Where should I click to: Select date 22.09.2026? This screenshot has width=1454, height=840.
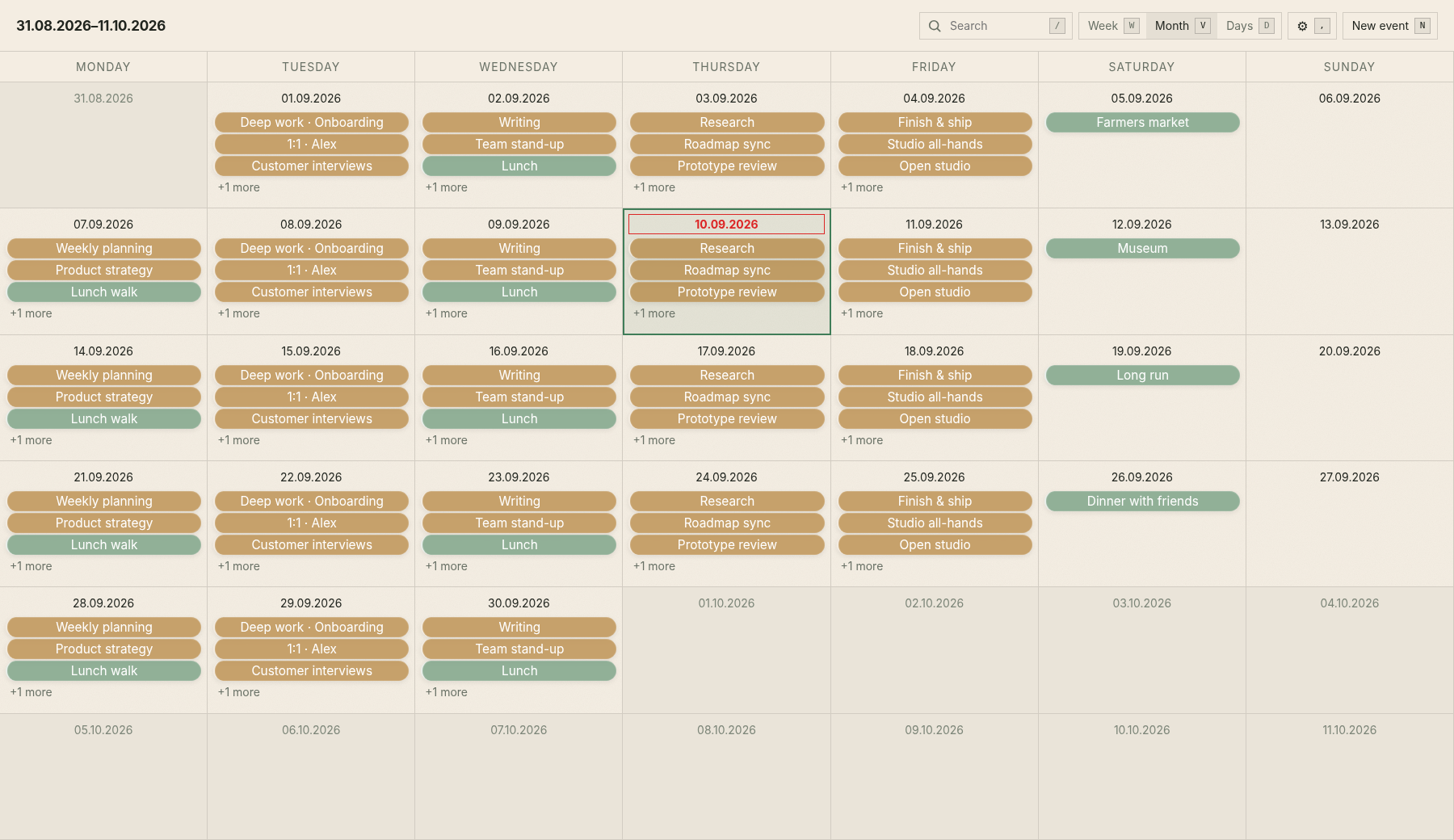(x=311, y=477)
